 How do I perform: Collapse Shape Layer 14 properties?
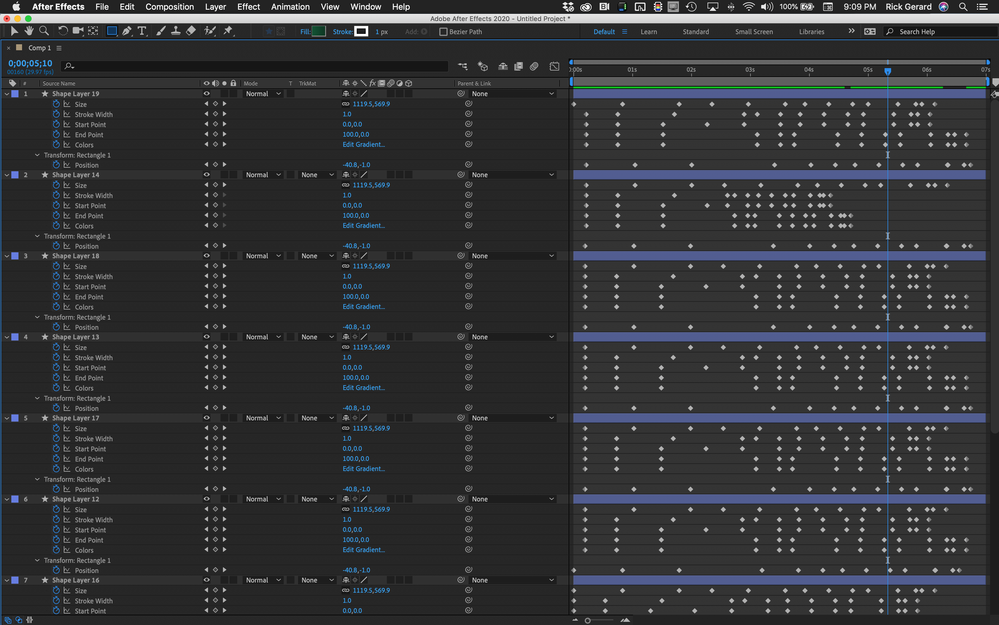click(x=7, y=175)
